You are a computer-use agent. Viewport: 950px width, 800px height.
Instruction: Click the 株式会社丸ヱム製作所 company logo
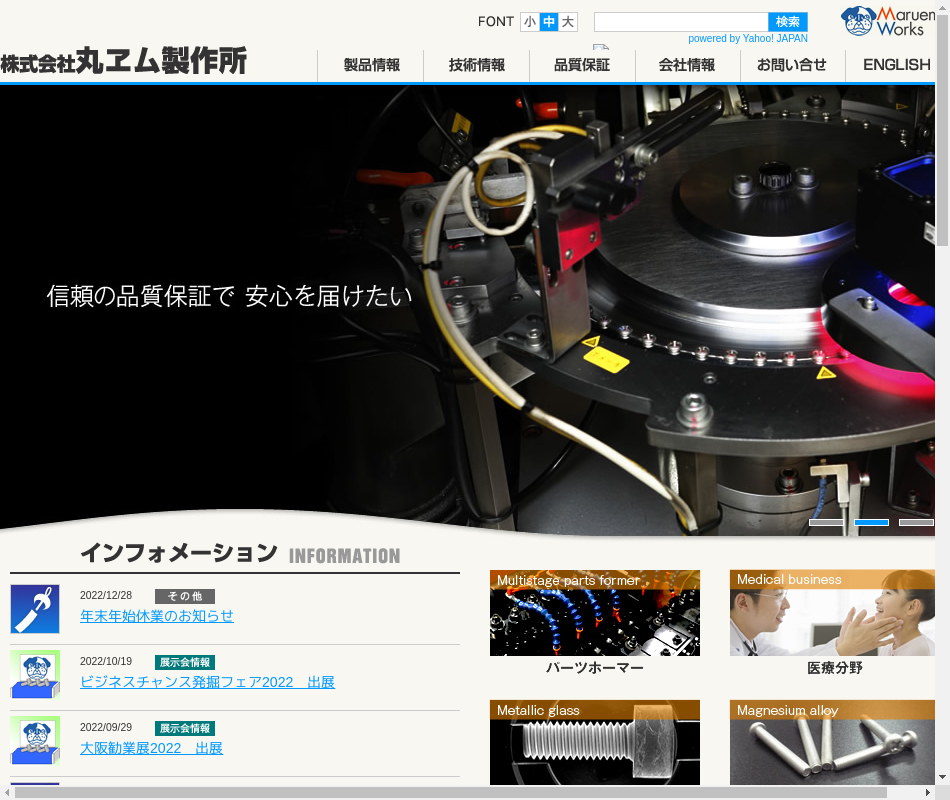click(x=124, y=62)
